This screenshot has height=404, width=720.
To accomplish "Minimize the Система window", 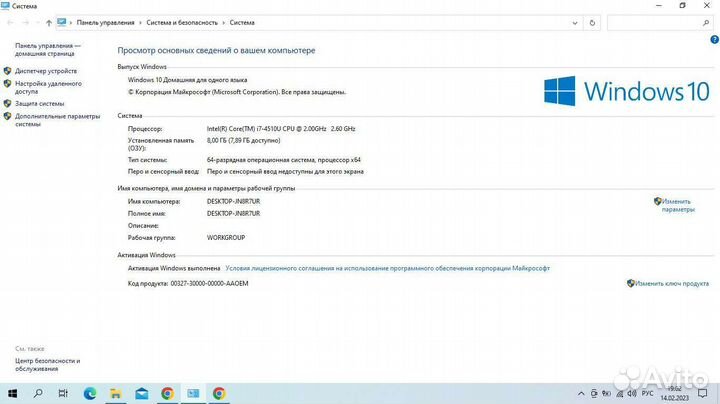I will [x=659, y=6].
